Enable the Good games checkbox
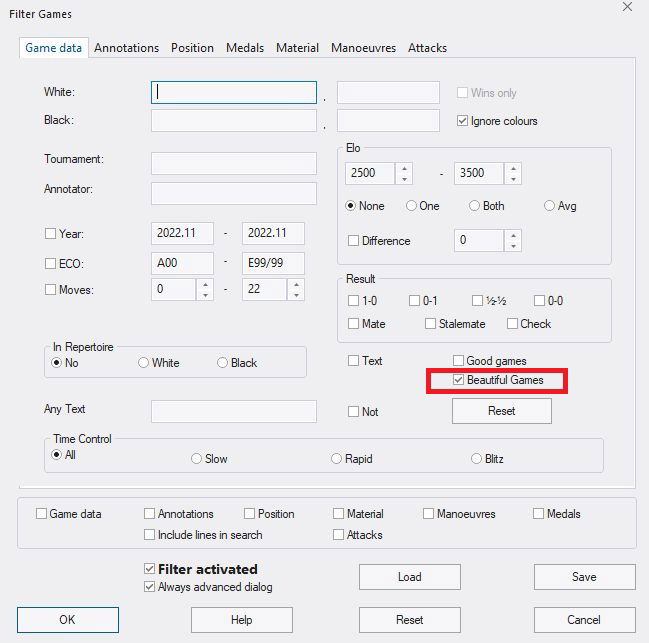 pos(459,361)
